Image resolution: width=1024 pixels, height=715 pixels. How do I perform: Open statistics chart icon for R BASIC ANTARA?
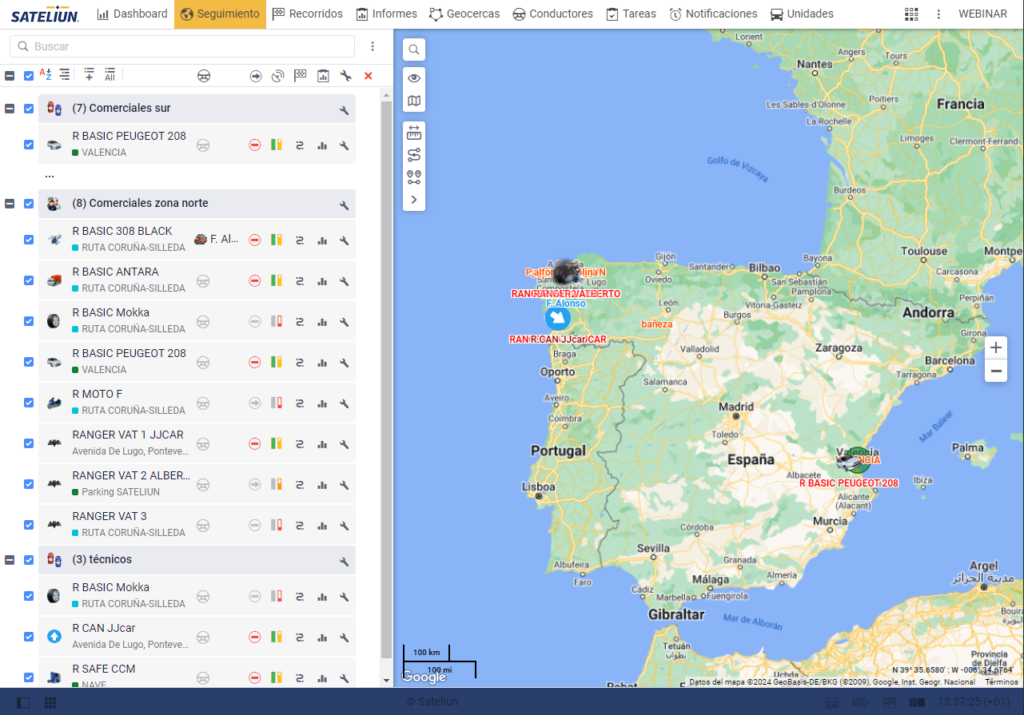(322, 281)
